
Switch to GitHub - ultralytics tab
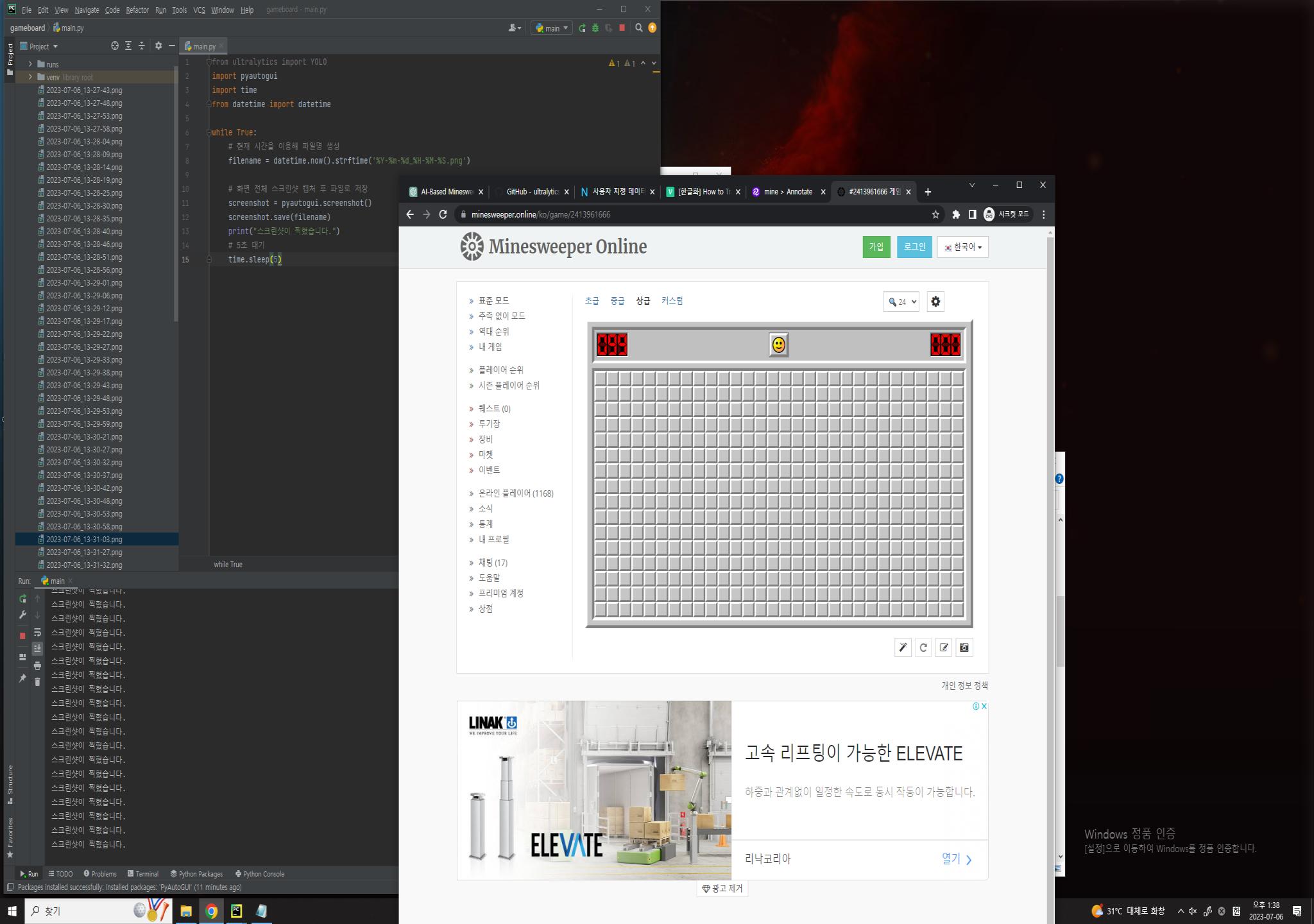coord(531,192)
